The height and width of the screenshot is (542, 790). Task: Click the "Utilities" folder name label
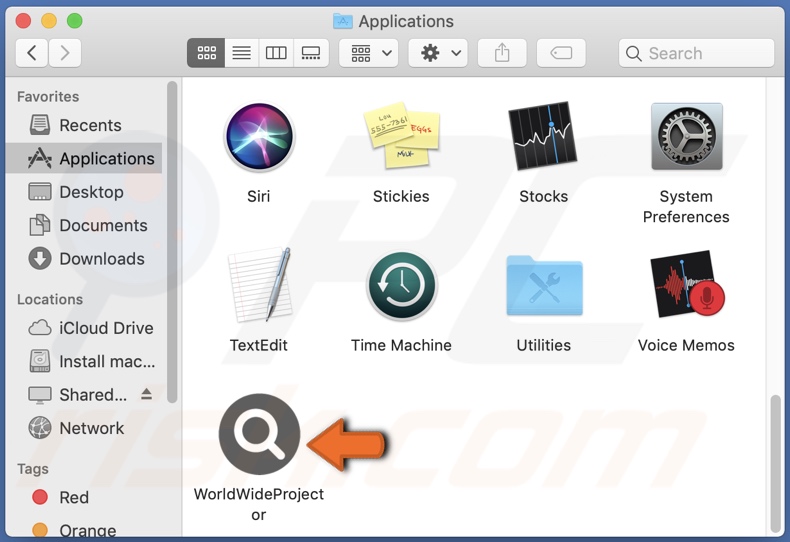(x=544, y=345)
